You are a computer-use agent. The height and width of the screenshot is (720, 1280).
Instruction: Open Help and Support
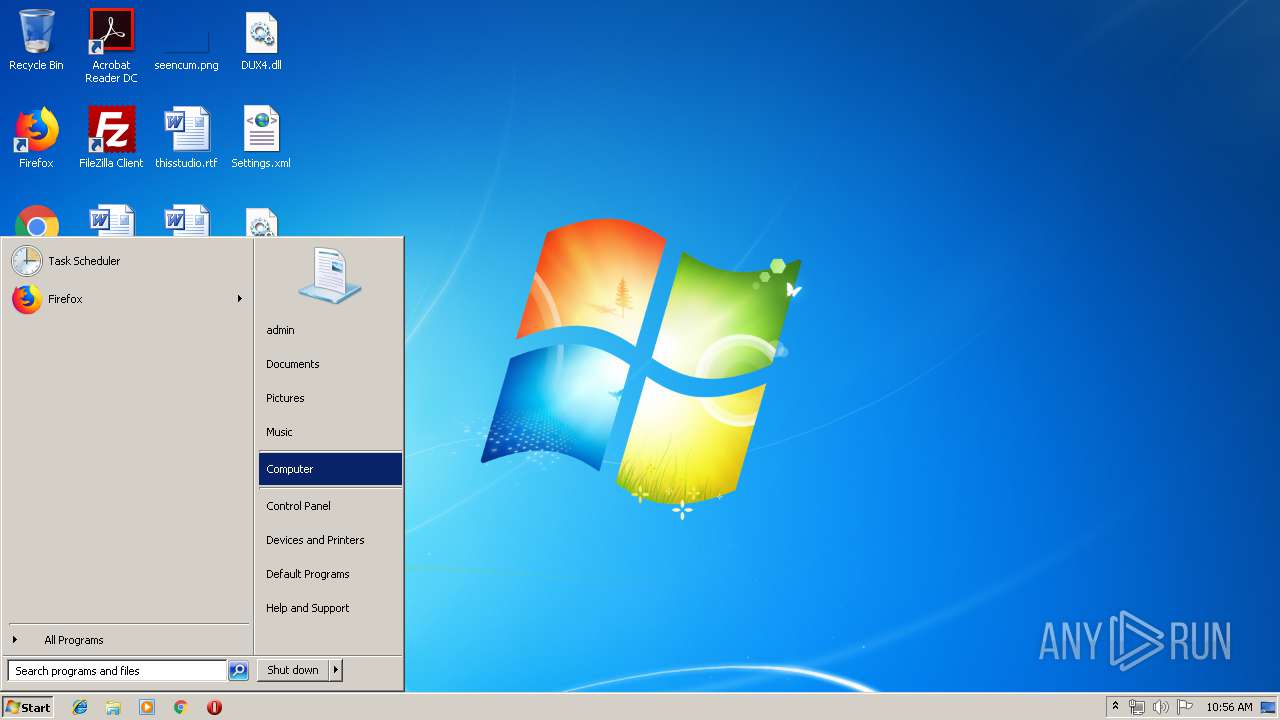[330, 608]
